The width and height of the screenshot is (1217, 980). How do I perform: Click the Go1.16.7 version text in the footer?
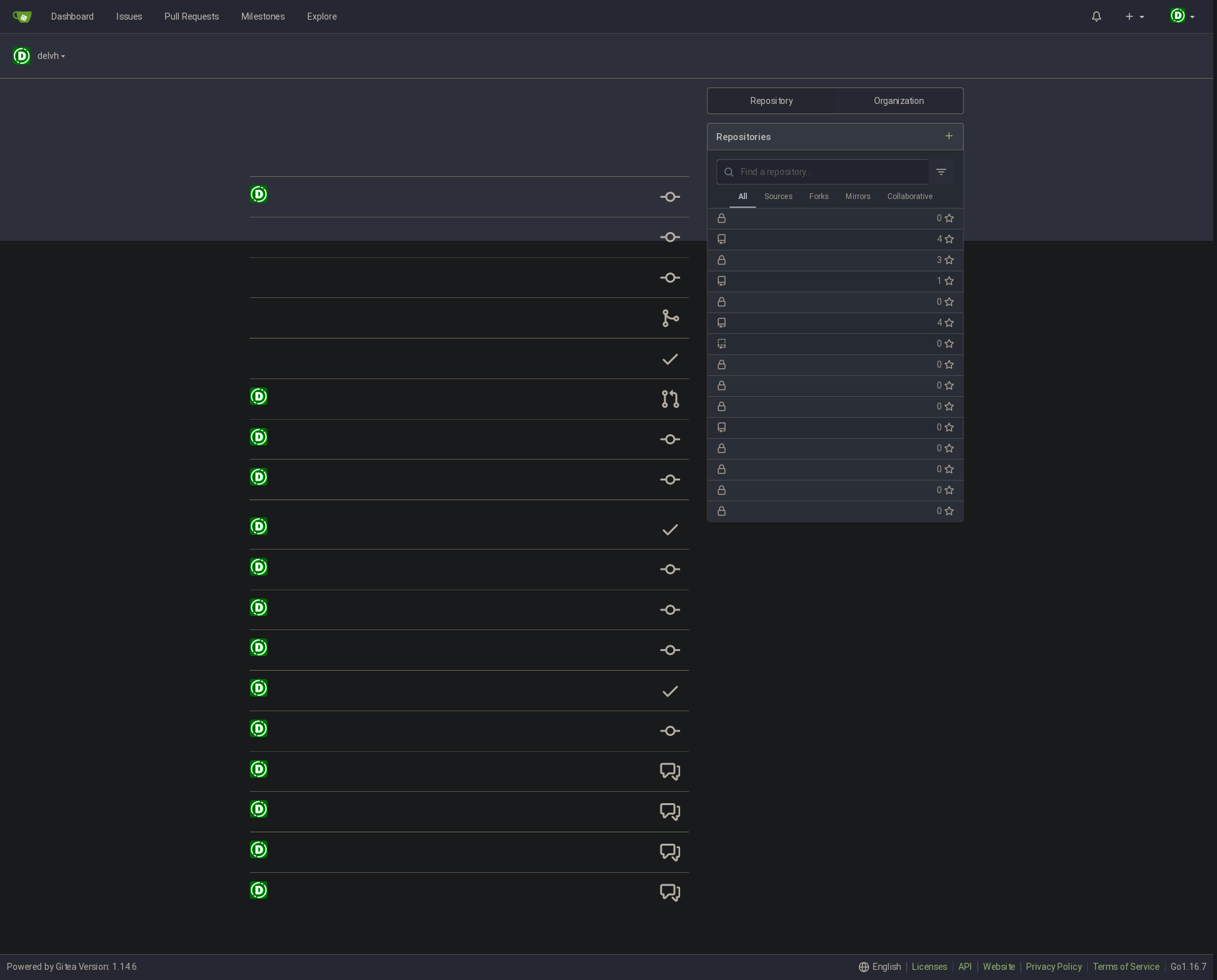(x=1188, y=967)
